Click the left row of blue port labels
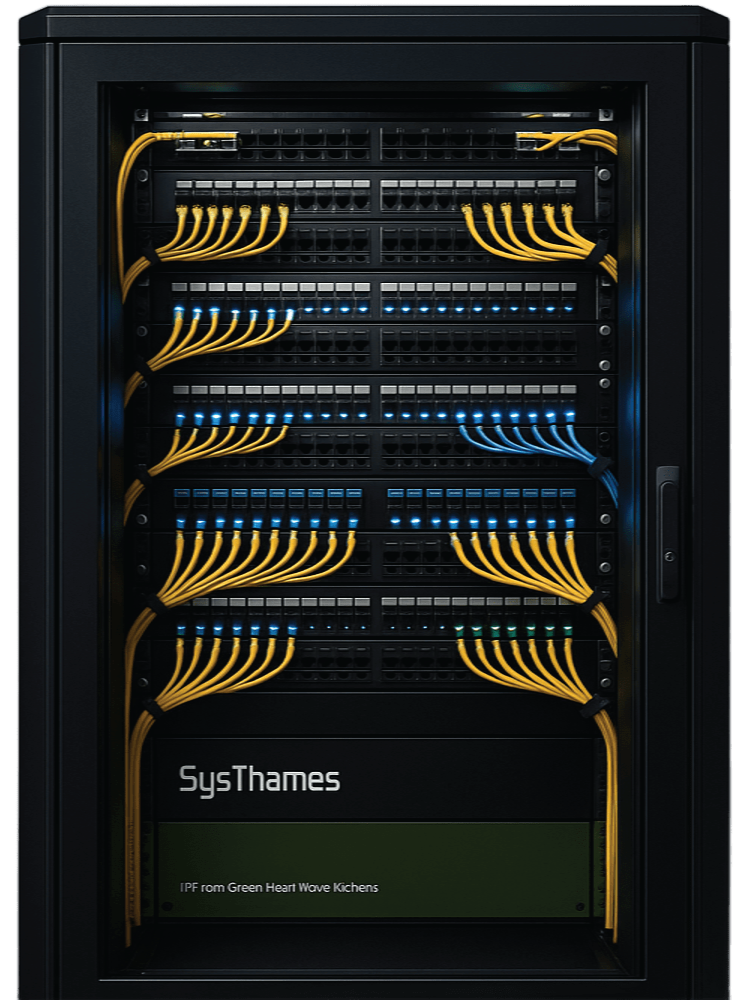The image size is (750, 1000). [x=268, y=494]
